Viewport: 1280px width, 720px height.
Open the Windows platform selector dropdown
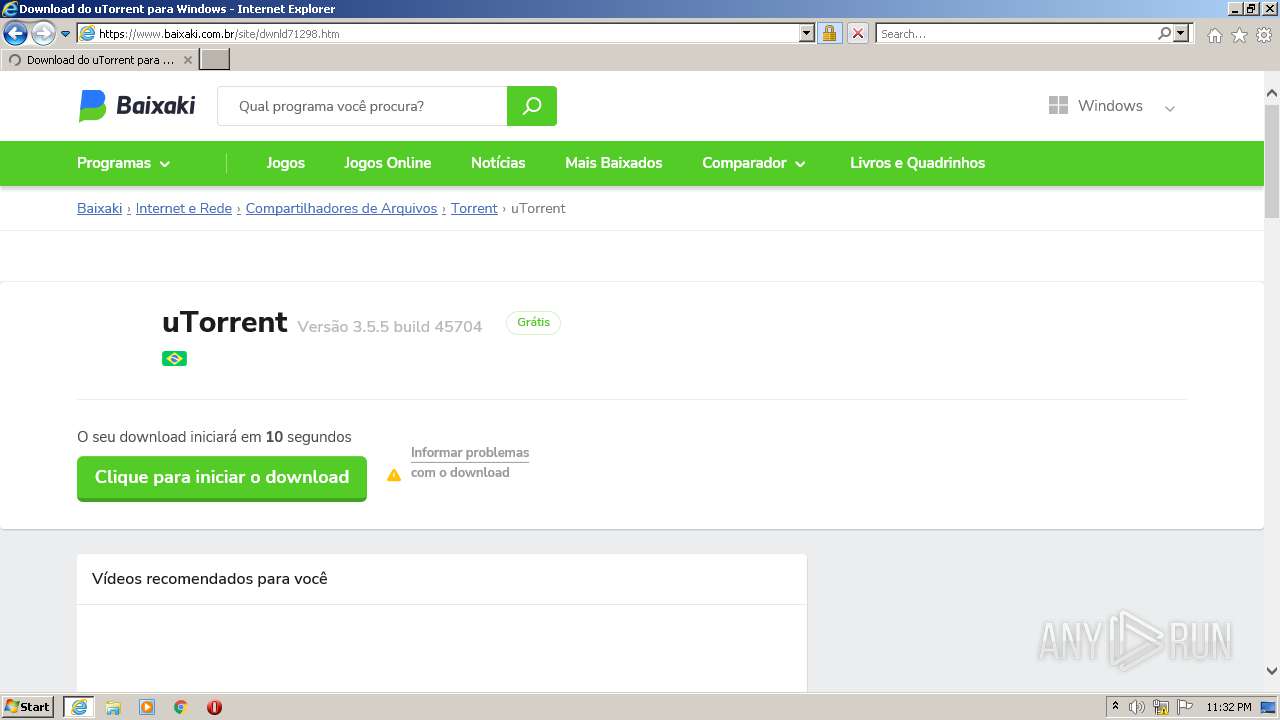[1111, 106]
